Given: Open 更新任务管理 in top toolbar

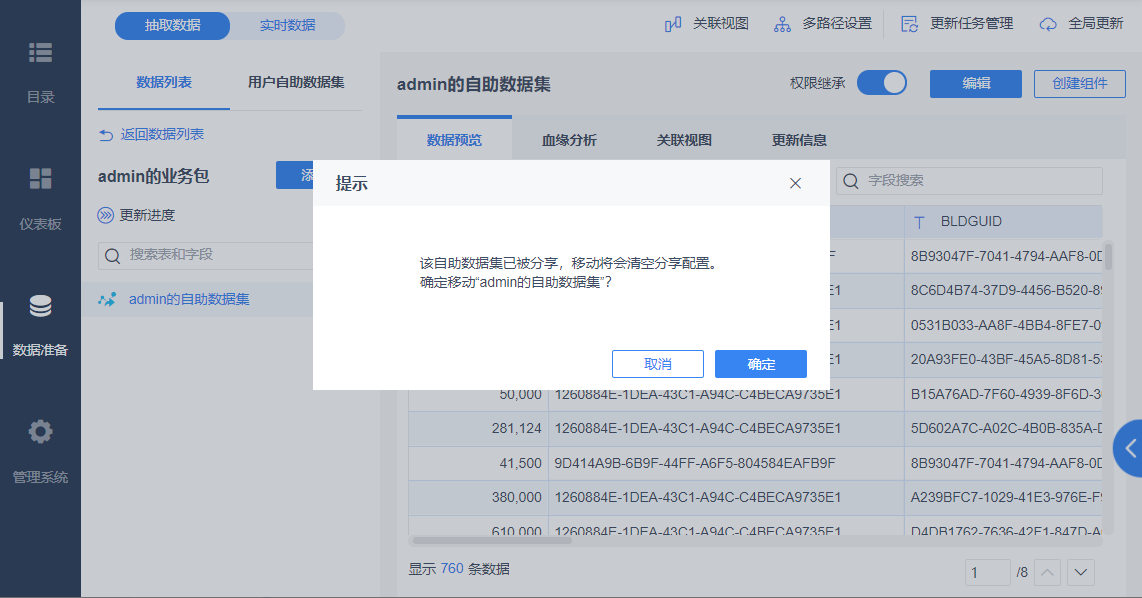Looking at the screenshot, I should (x=957, y=24).
